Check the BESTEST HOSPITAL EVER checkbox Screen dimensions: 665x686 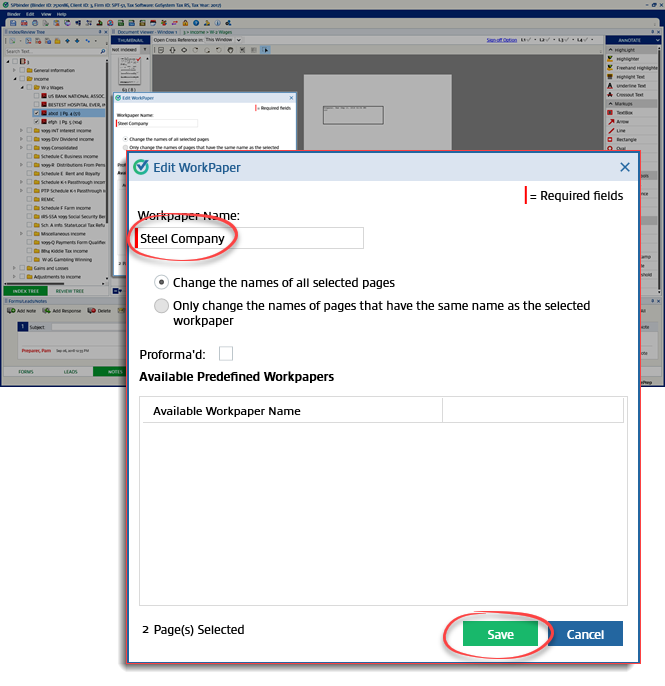pyautogui.click(x=37, y=105)
